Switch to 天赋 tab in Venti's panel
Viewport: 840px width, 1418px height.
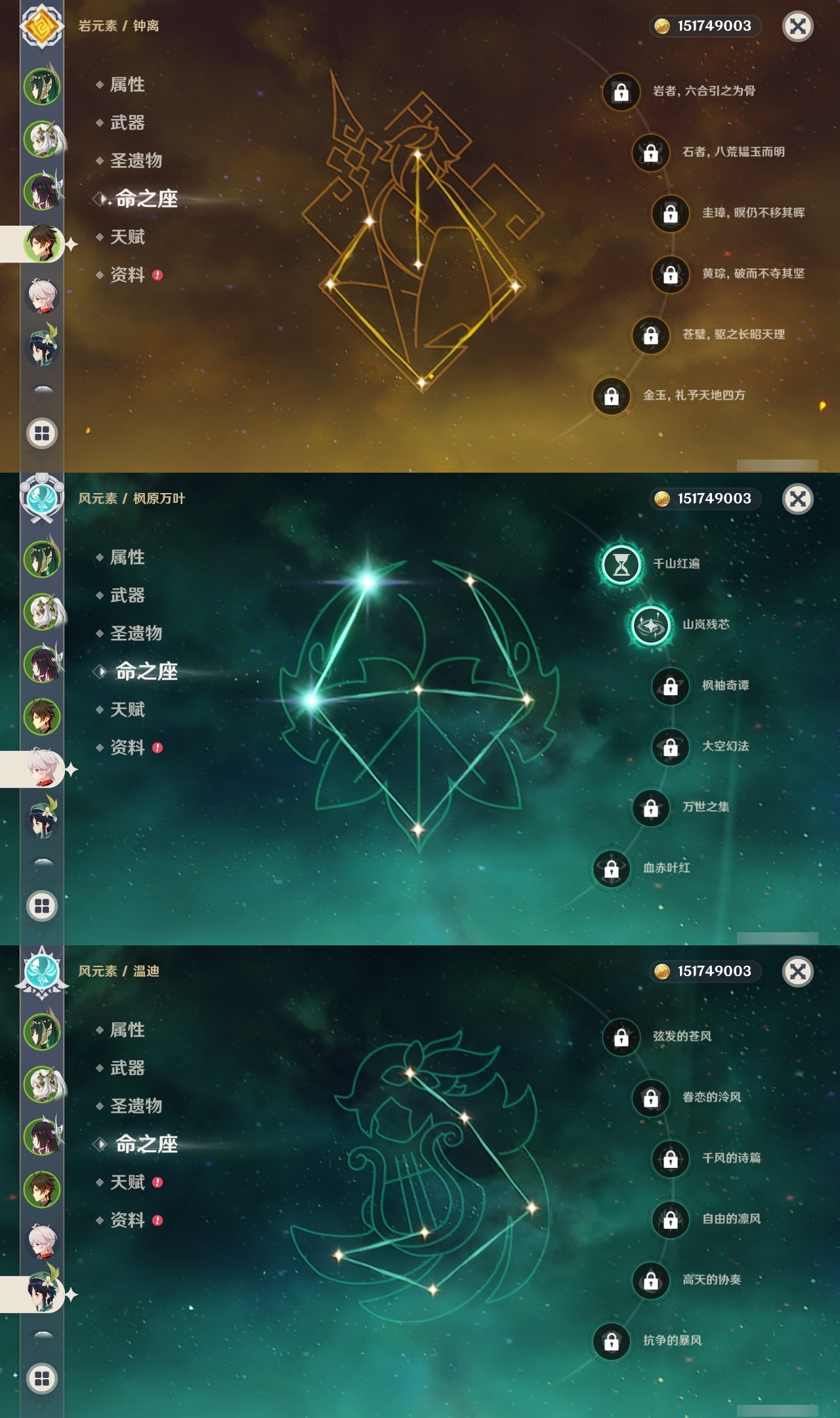pyautogui.click(x=127, y=1182)
